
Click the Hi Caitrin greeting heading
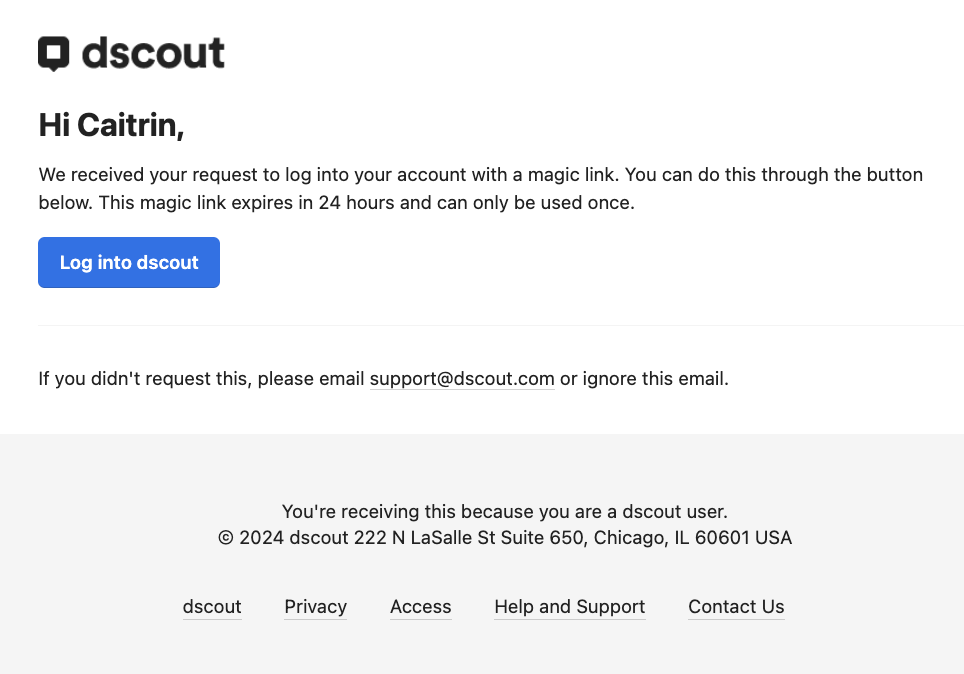pos(111,125)
